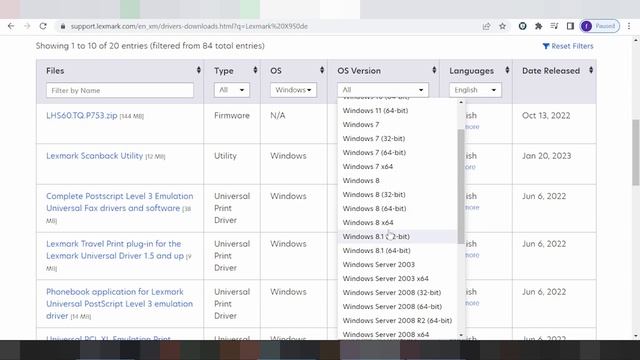This screenshot has width=640, height=360.
Task: Click Utility type cell
Action: point(225,156)
